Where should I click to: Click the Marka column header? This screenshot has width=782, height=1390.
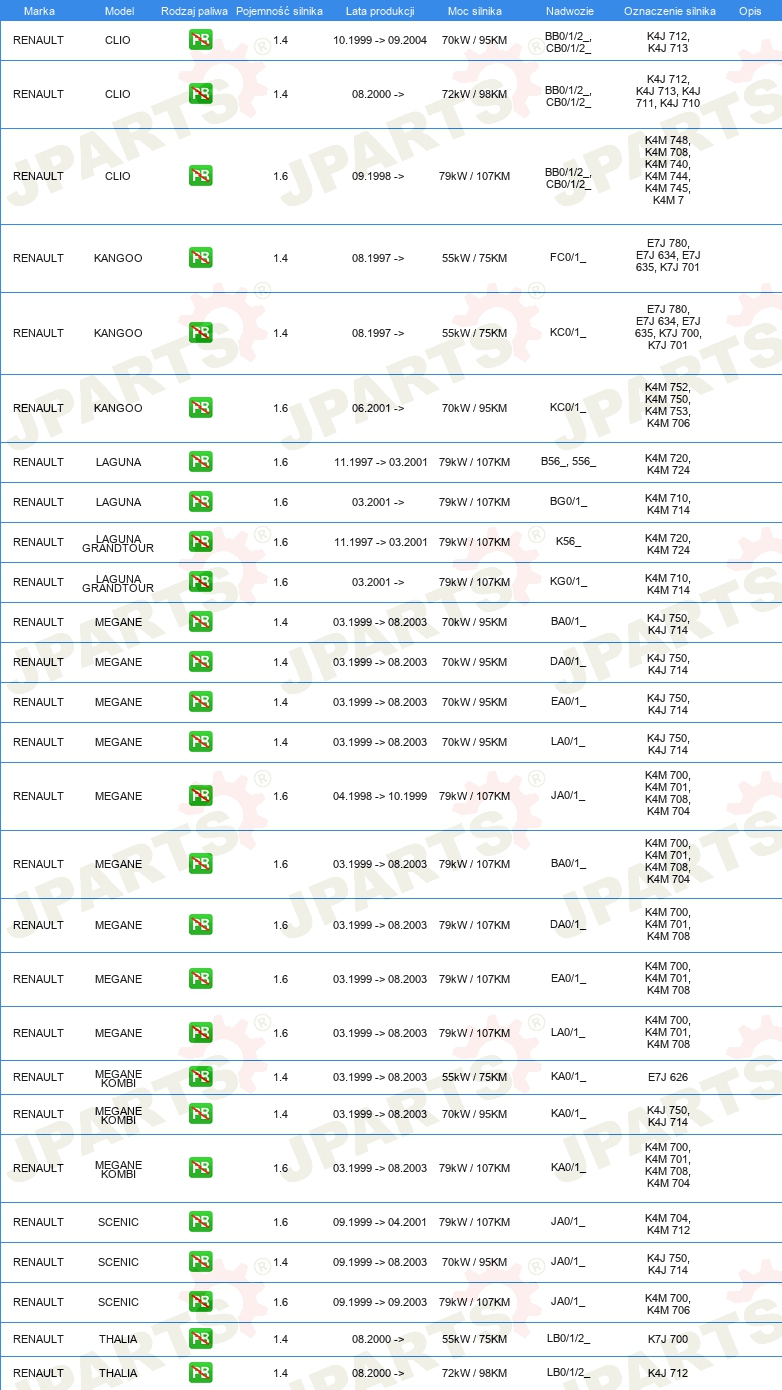pos(39,11)
